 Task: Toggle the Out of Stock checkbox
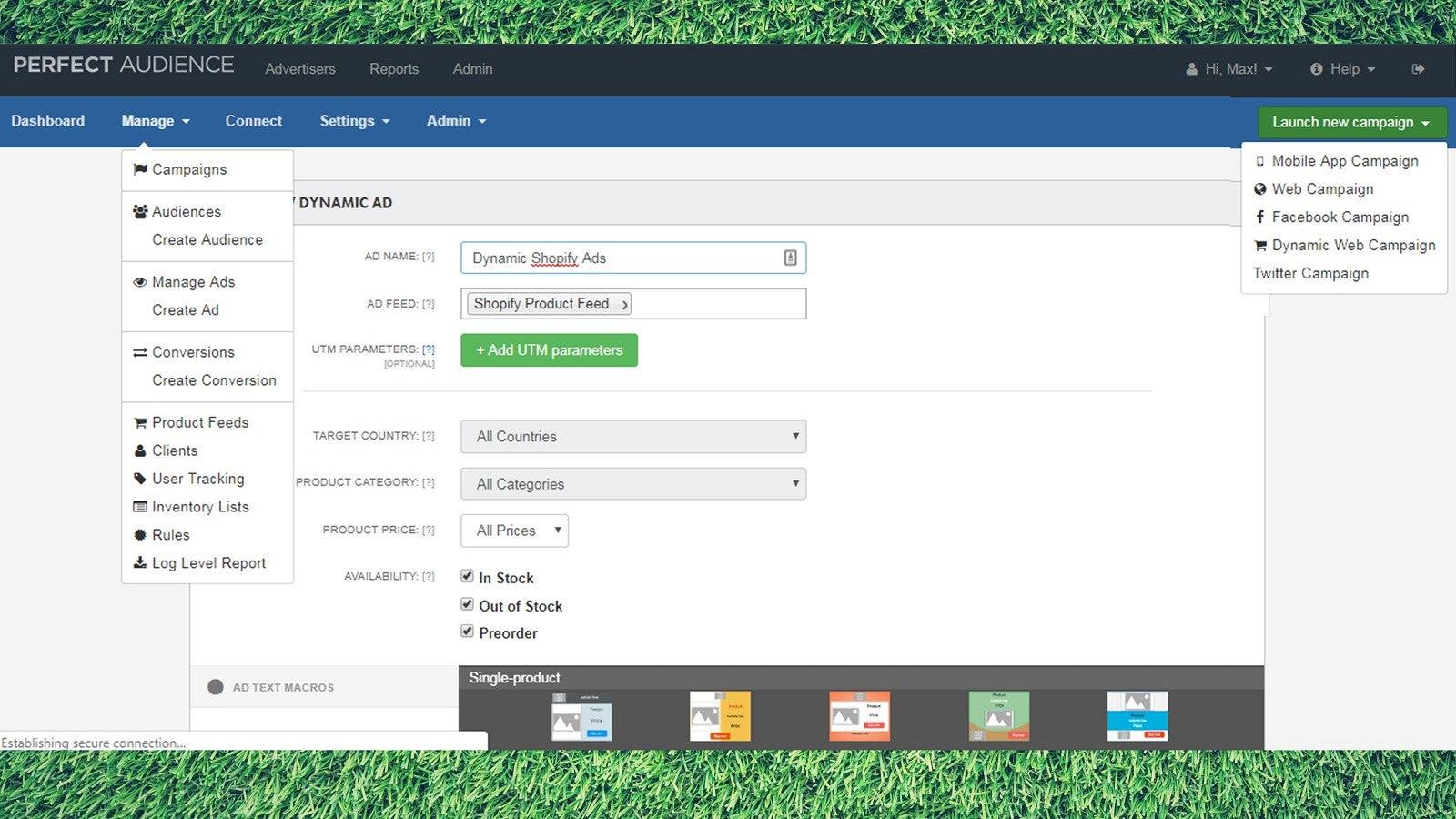tap(467, 604)
